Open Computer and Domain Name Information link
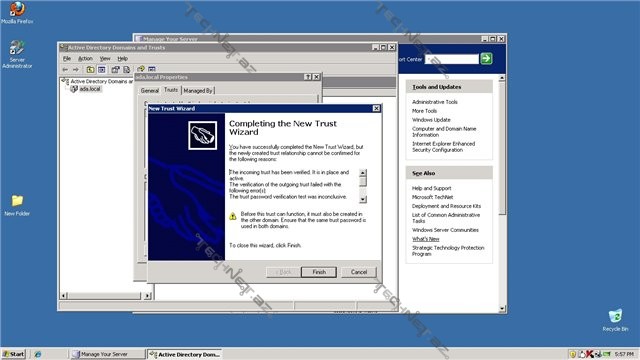This screenshot has height=360, width=640. click(444, 132)
